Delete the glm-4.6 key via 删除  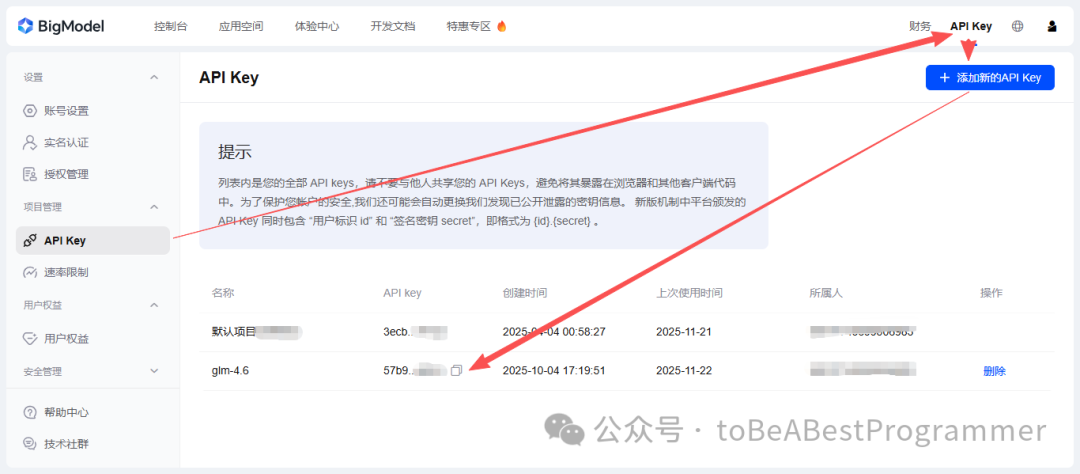coord(995,371)
